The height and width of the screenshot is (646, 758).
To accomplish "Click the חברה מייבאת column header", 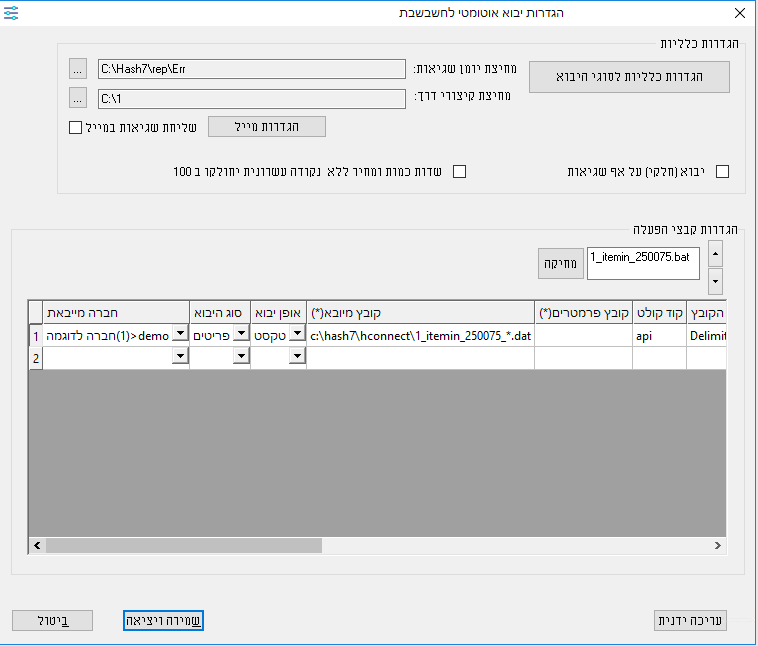I will click(116, 313).
